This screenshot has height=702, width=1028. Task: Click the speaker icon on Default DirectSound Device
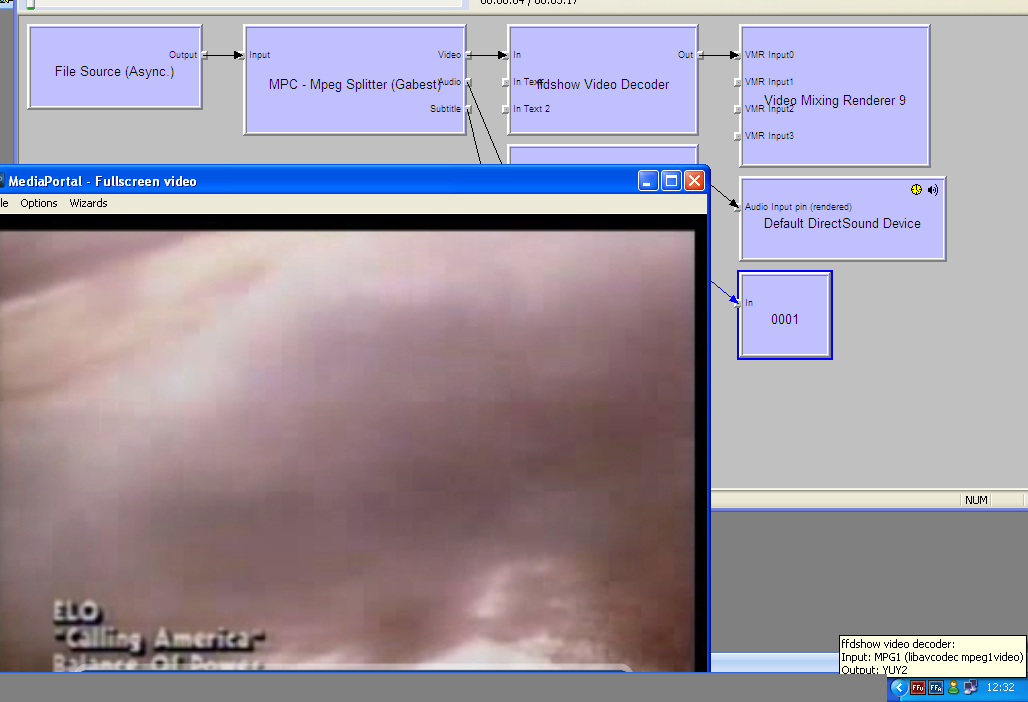coord(932,190)
